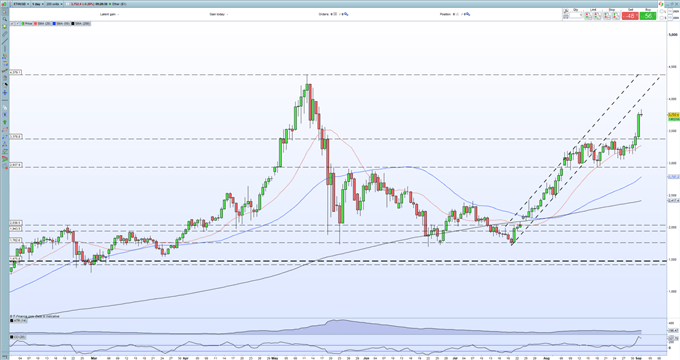Click the Qty quantity input field
The width and height of the screenshot is (680, 360).
pos(575,16)
